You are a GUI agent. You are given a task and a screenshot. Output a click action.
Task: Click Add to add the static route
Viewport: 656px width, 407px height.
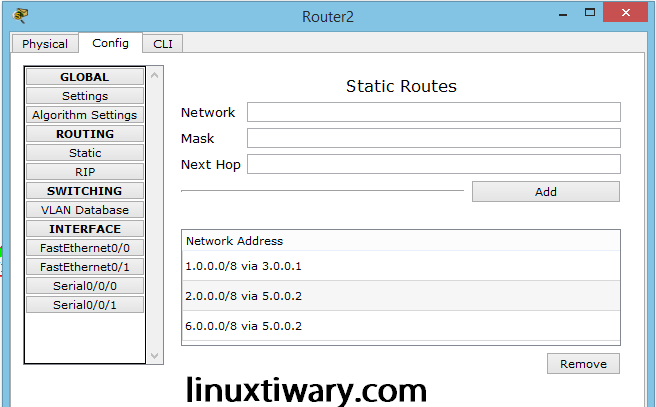pyautogui.click(x=546, y=192)
